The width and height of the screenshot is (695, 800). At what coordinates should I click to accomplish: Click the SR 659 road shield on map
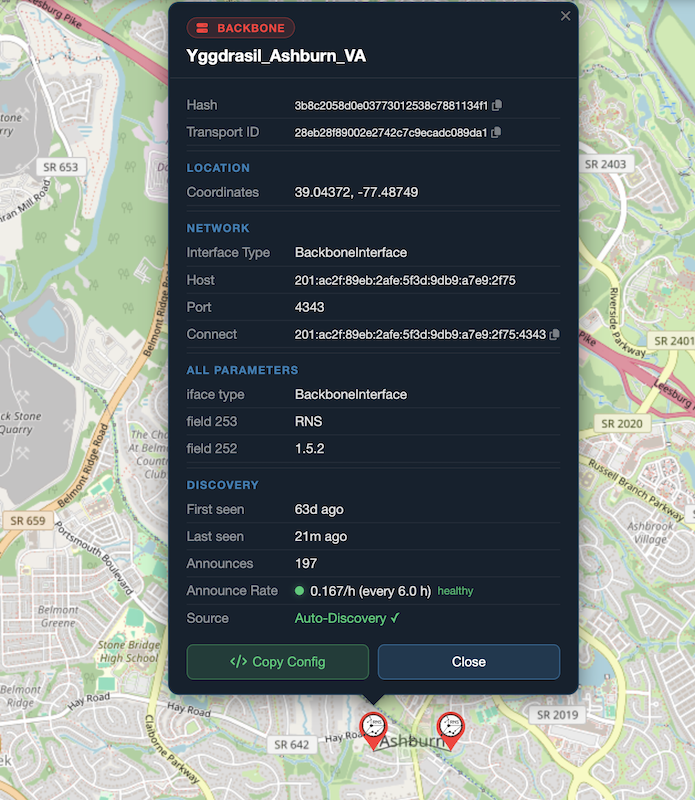pos(28,521)
